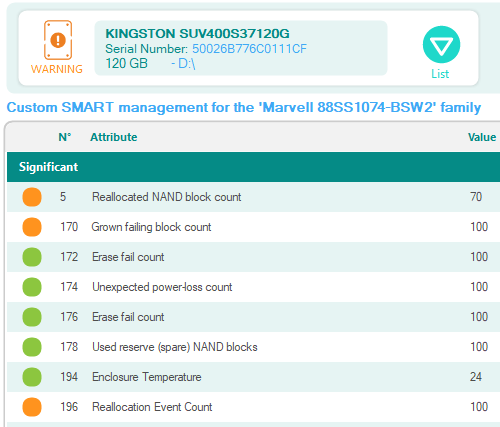Viewport: 500px width, 427px height.
Task: Select the Enclosure Temperature row
Action: (253, 377)
